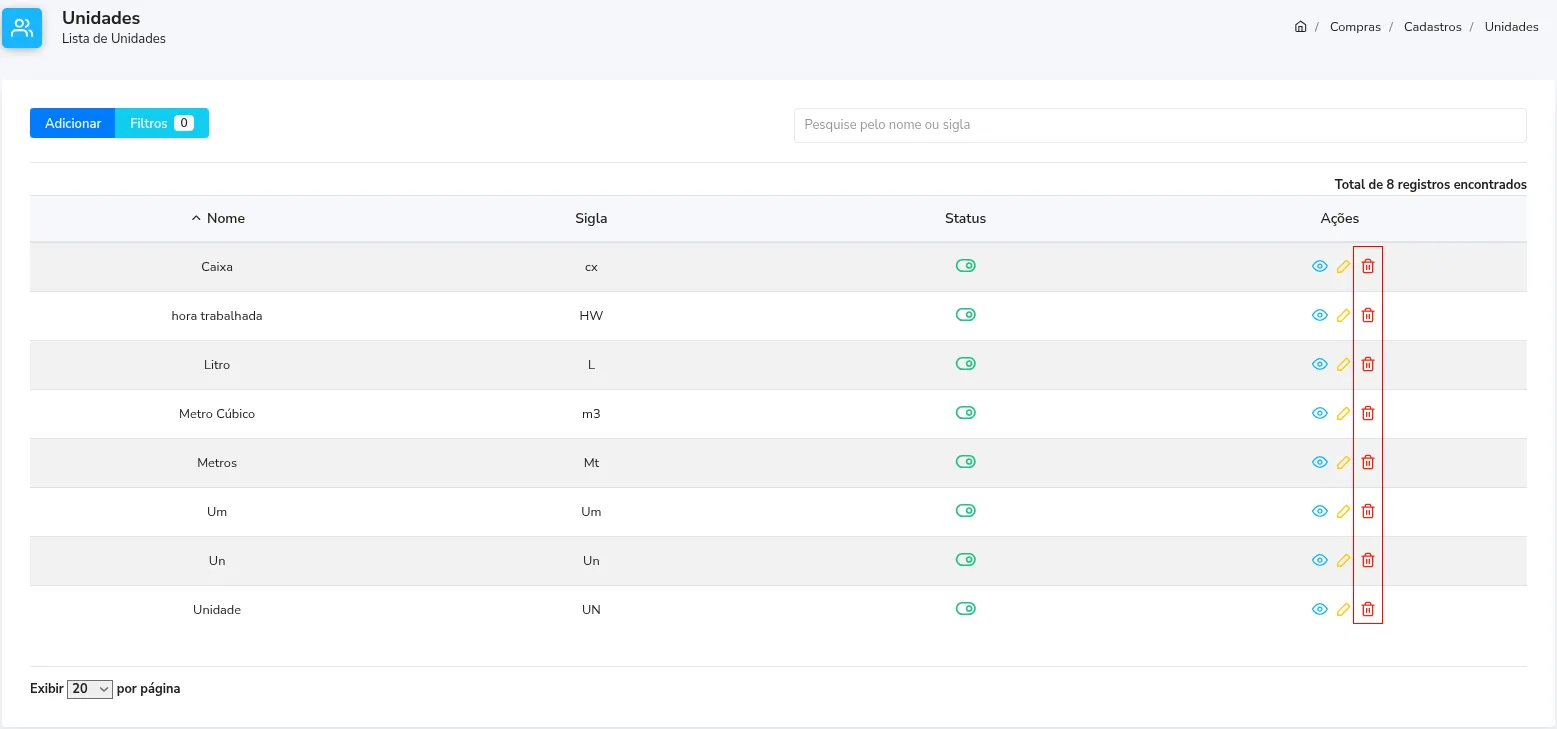
Task: Open the Exibir per-page dropdown
Action: click(x=90, y=689)
